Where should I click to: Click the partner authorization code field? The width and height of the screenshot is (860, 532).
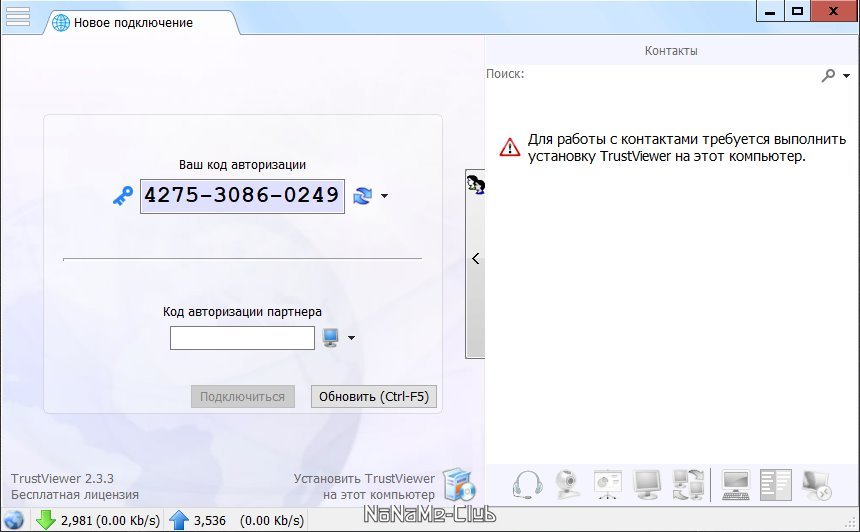pyautogui.click(x=242, y=338)
